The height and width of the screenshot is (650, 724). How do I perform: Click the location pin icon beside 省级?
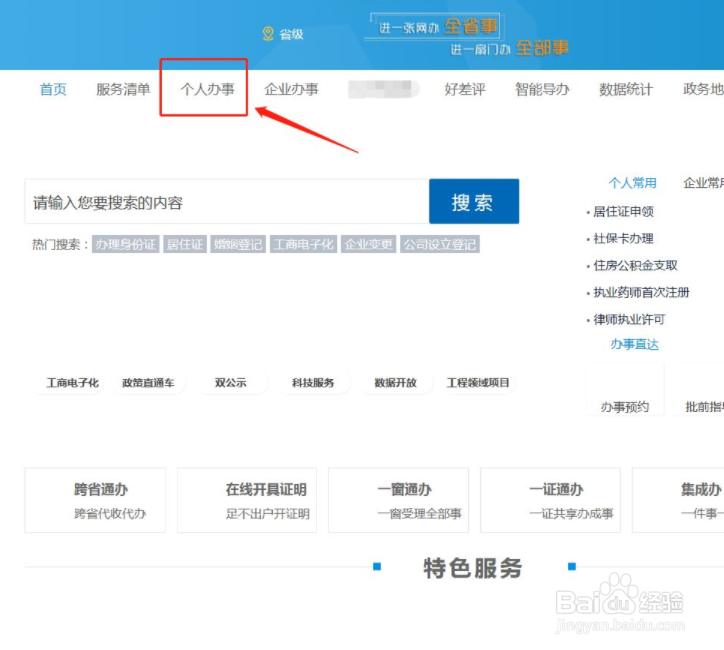268,34
